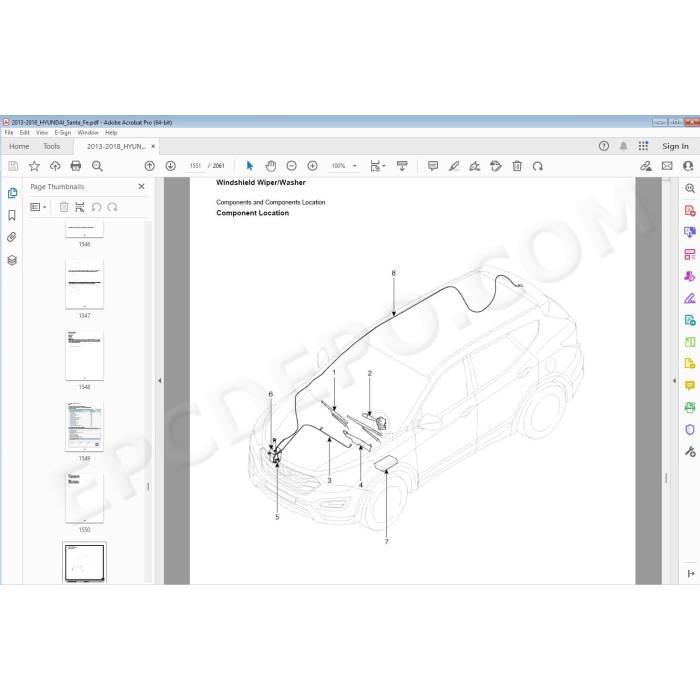
Task: Rotate thumbnail counterclockwise
Action: [96, 207]
